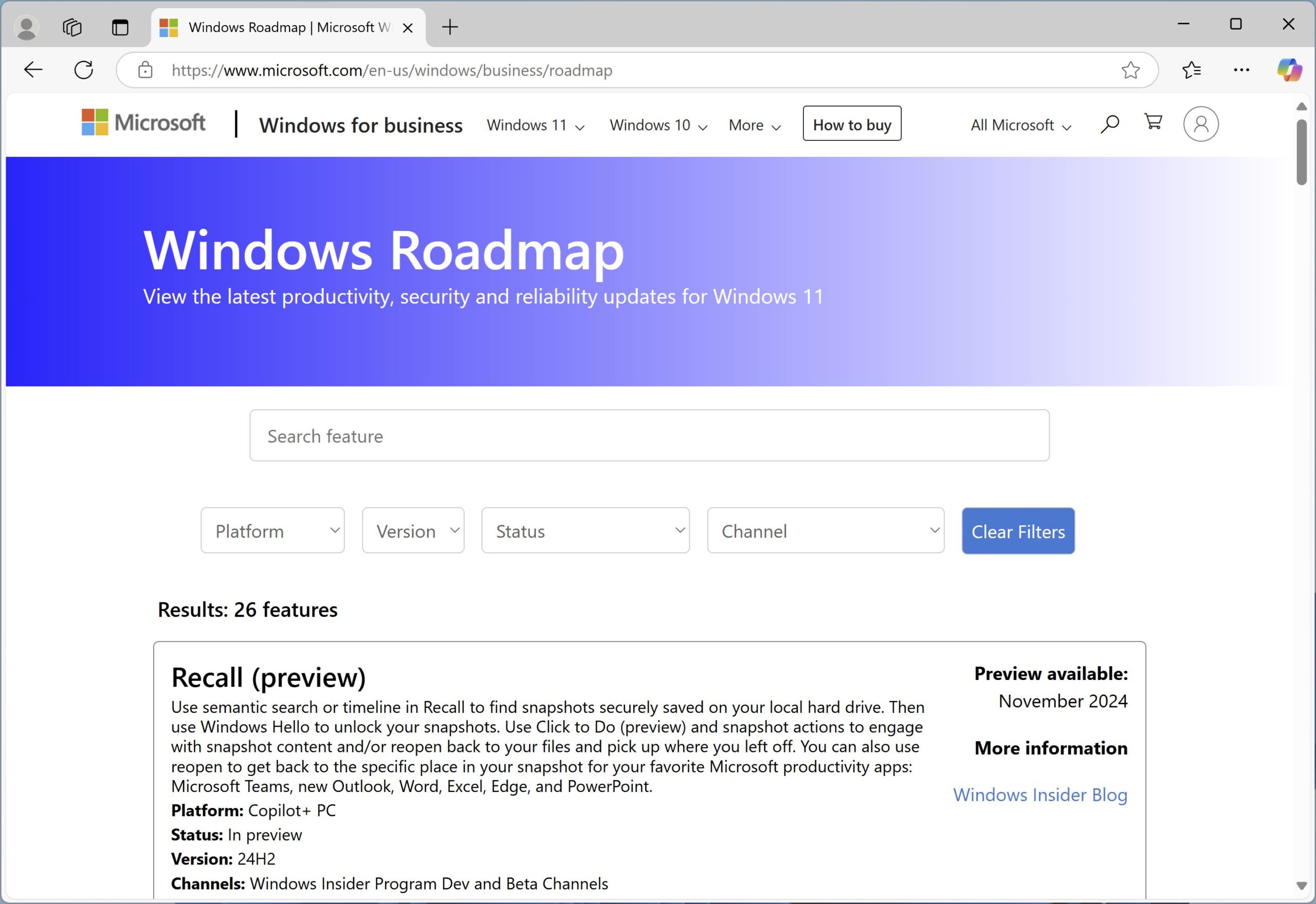The width and height of the screenshot is (1316, 904).
Task: Open the Status filter dropdown
Action: click(585, 531)
